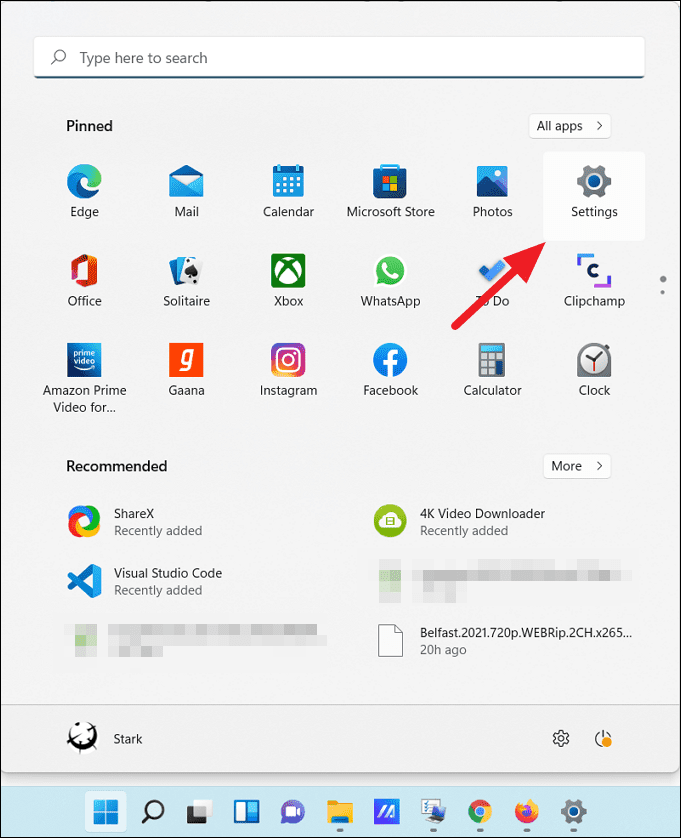Image resolution: width=681 pixels, height=838 pixels.
Task: Launch the Office app
Action: pos(84,281)
